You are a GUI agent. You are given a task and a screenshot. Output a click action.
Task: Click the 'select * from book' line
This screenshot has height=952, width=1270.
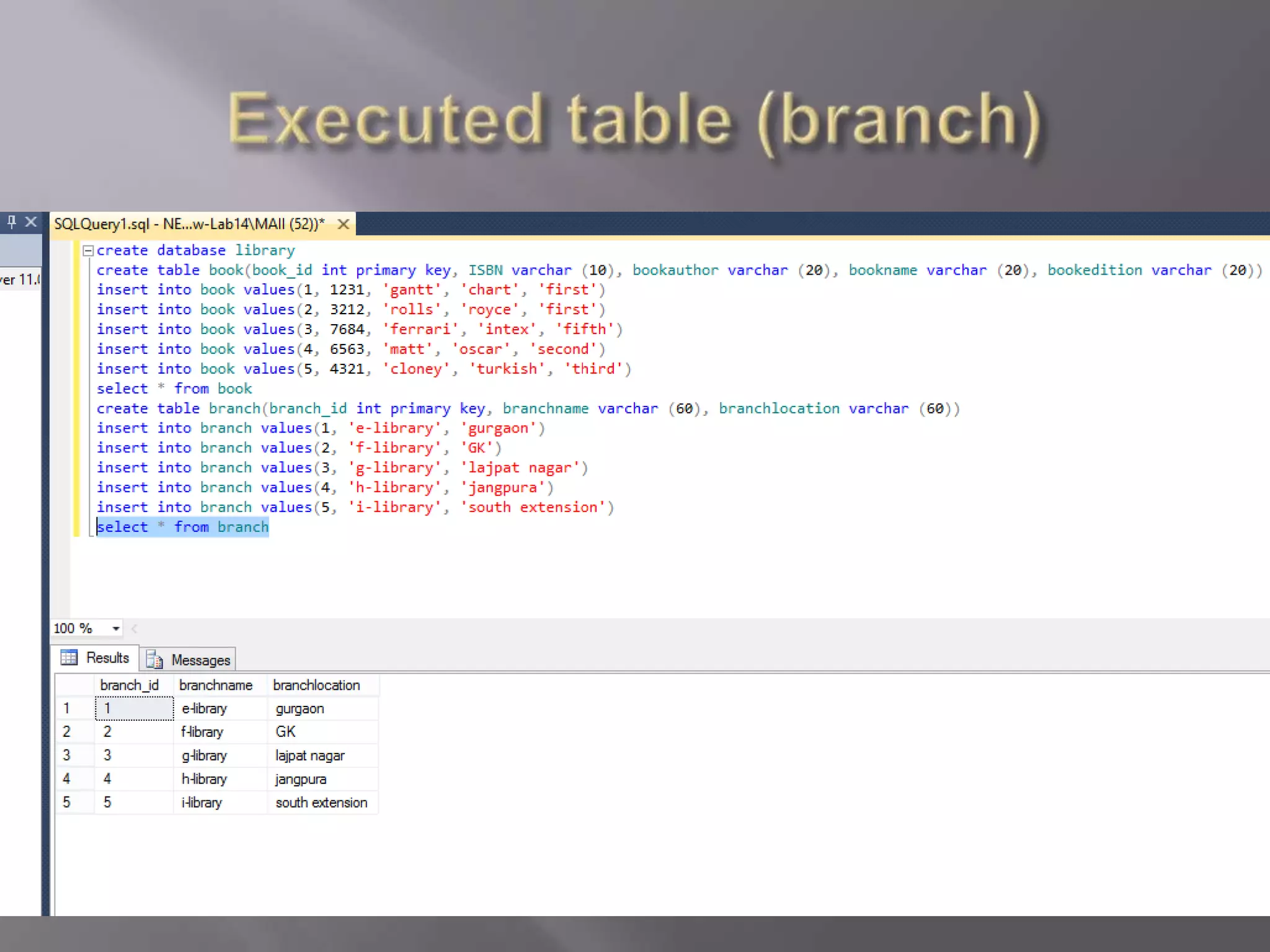174,389
